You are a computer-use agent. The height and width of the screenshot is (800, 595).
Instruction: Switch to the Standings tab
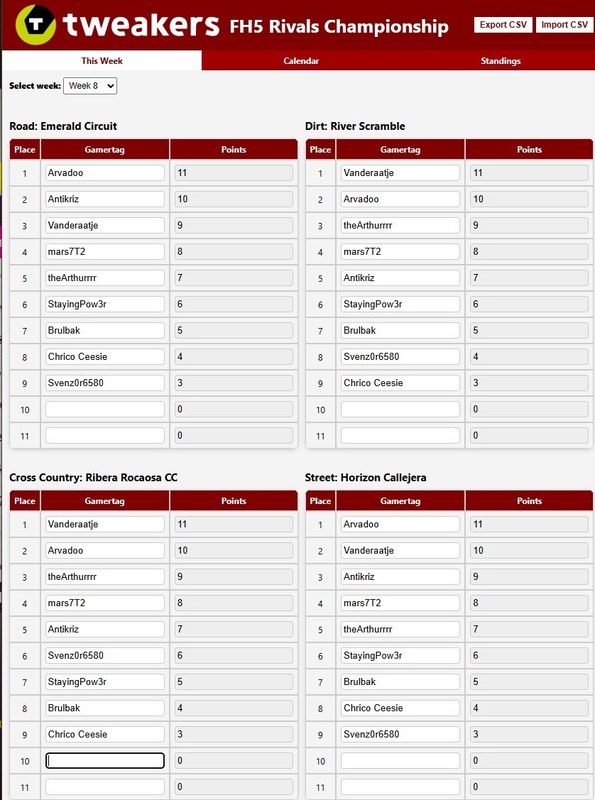[500, 61]
